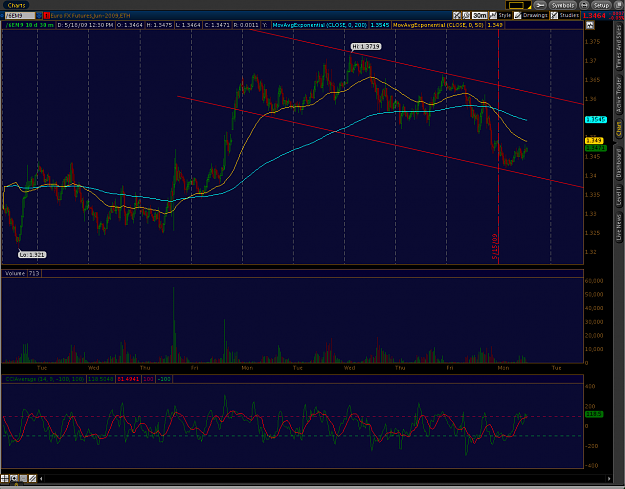
Task: Click the green CCI value label on axis
Action: 594,414
